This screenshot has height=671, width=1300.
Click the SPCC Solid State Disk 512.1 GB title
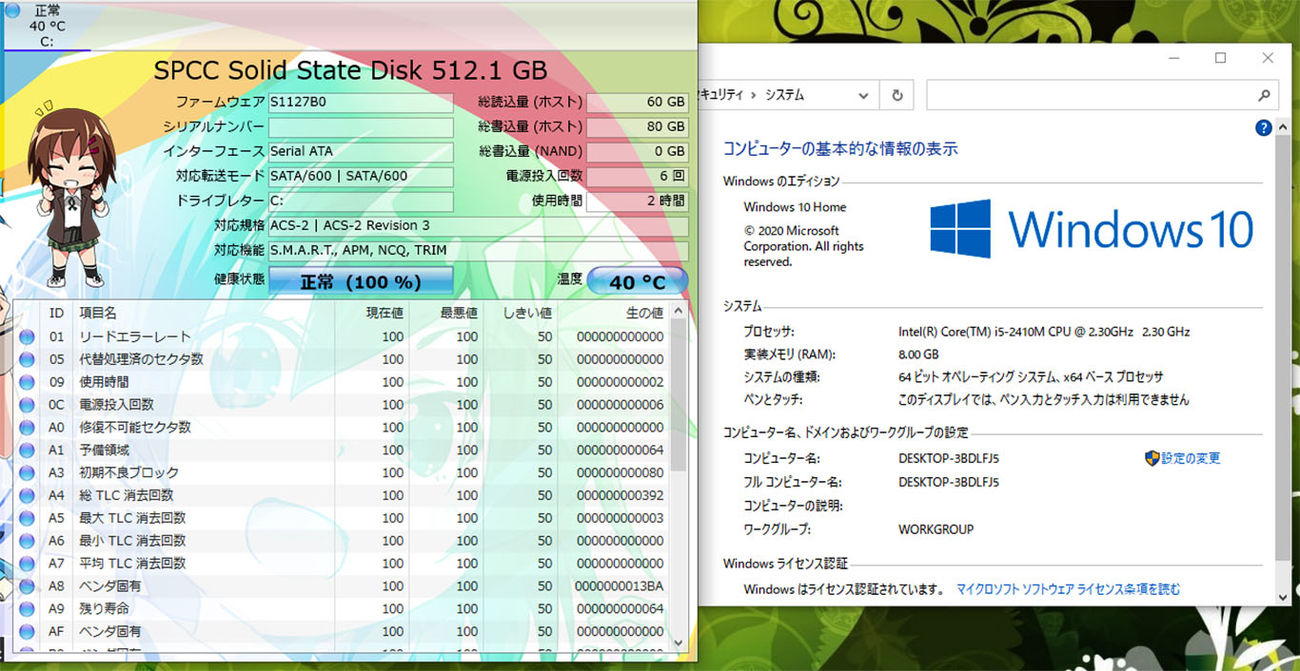click(x=350, y=70)
